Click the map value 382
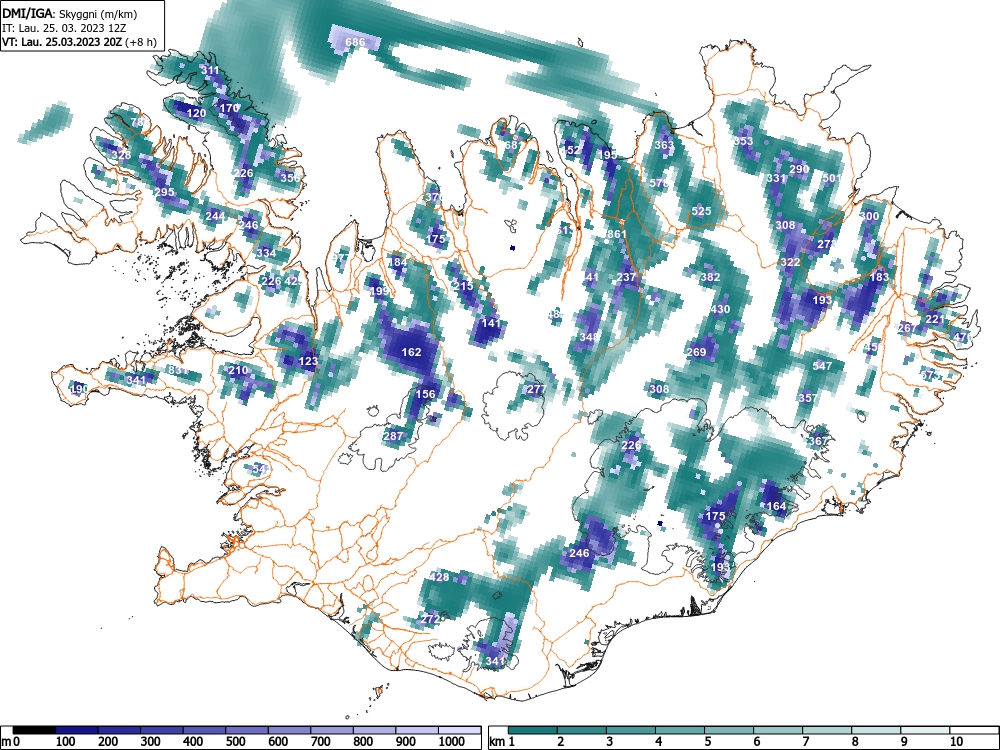Viewport: 1000px width, 750px height. 710,277
